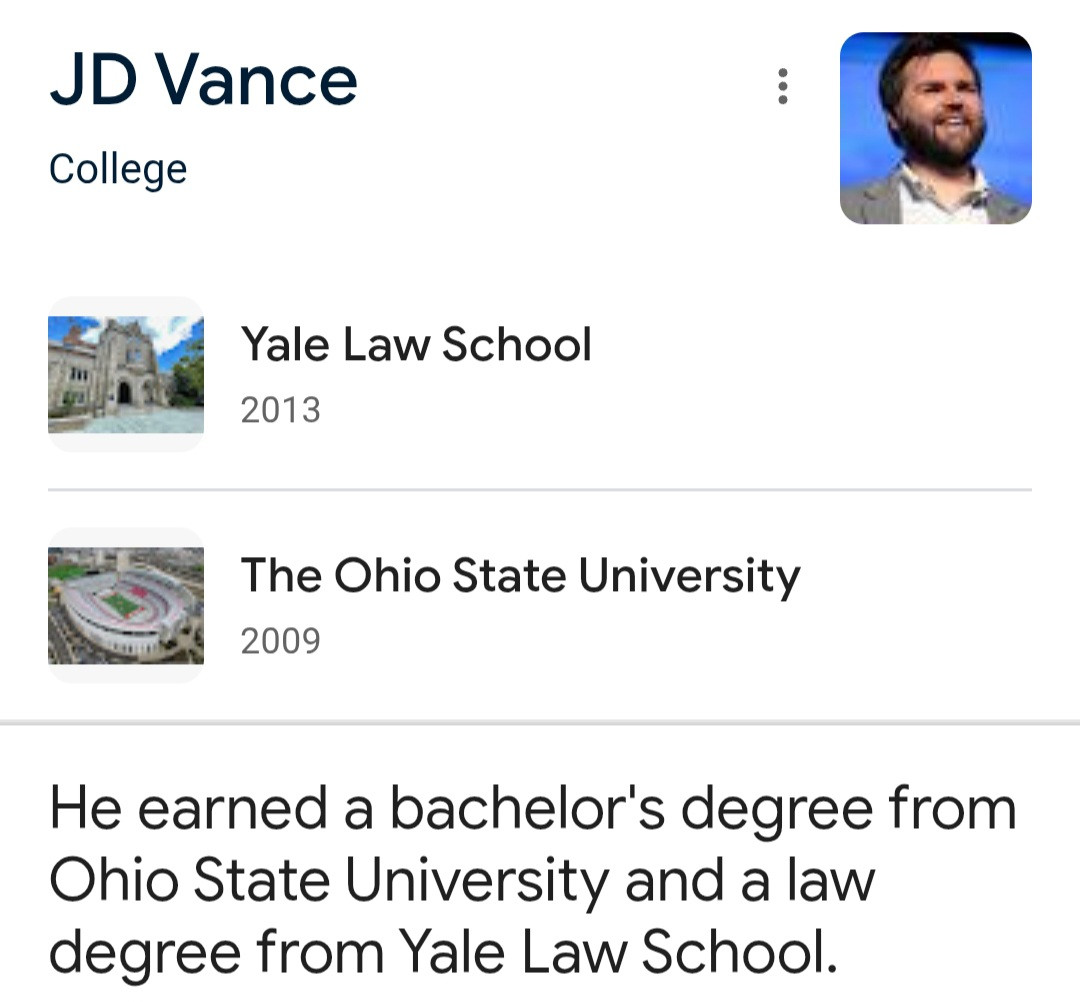Click the divider line between the two schools
Viewport: 1080px width, 1002px height.
pos(540,490)
